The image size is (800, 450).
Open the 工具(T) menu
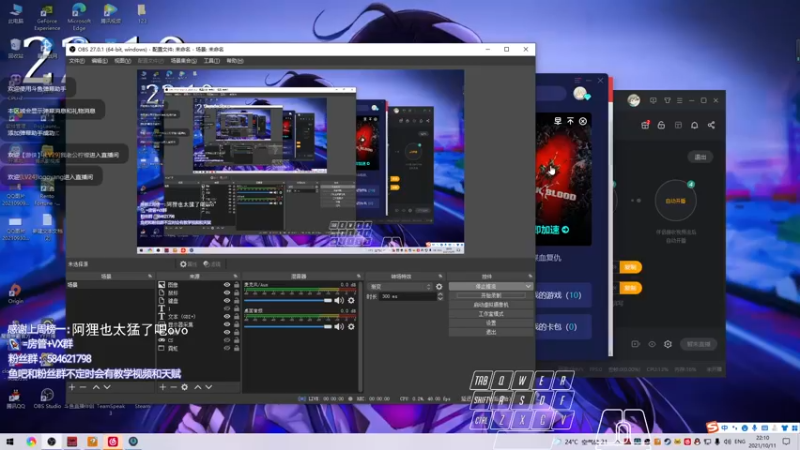[212, 61]
